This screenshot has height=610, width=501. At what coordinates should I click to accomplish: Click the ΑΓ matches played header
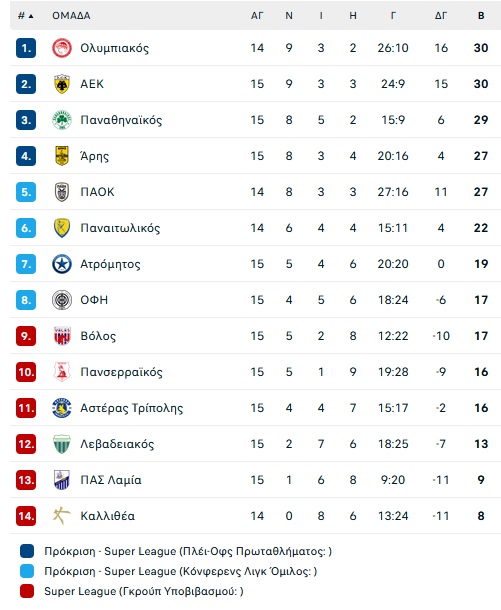coord(257,16)
